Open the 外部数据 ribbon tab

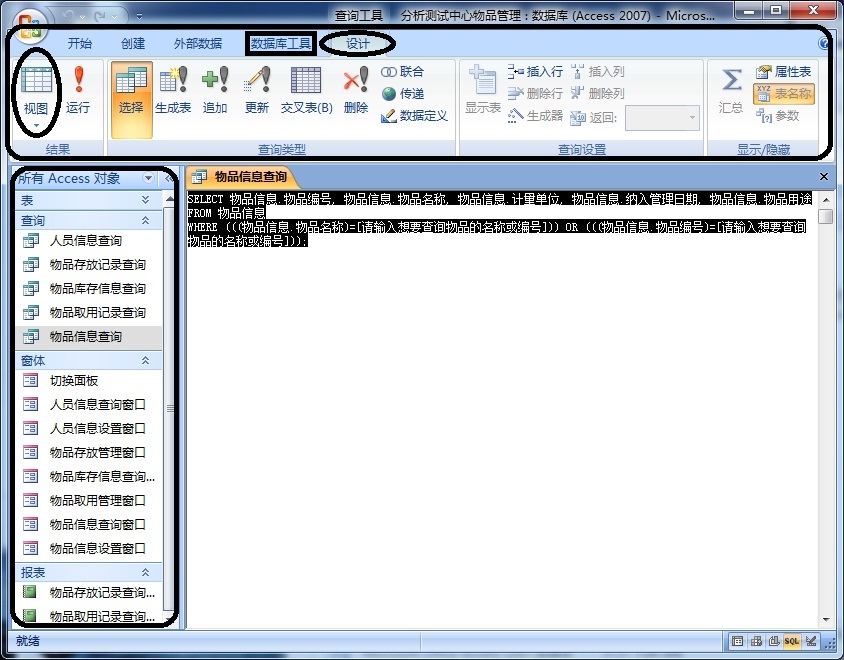tap(198, 44)
